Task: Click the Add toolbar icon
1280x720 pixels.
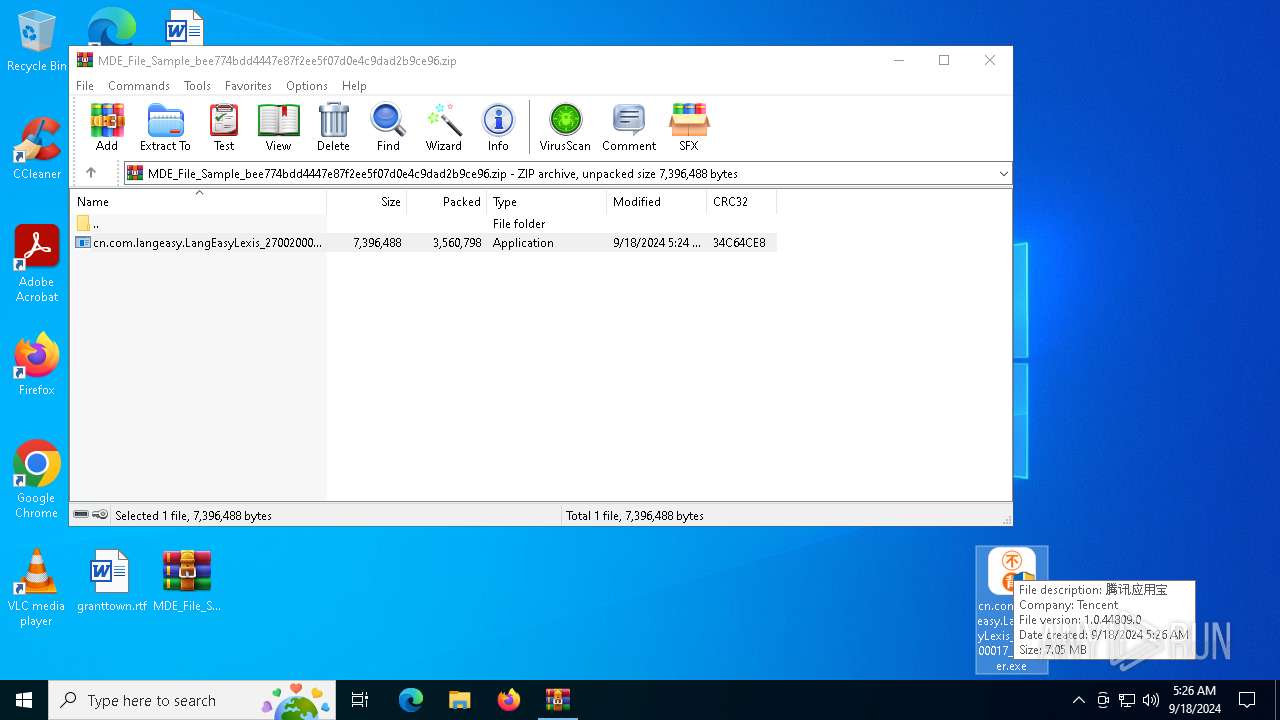Action: pyautogui.click(x=107, y=127)
